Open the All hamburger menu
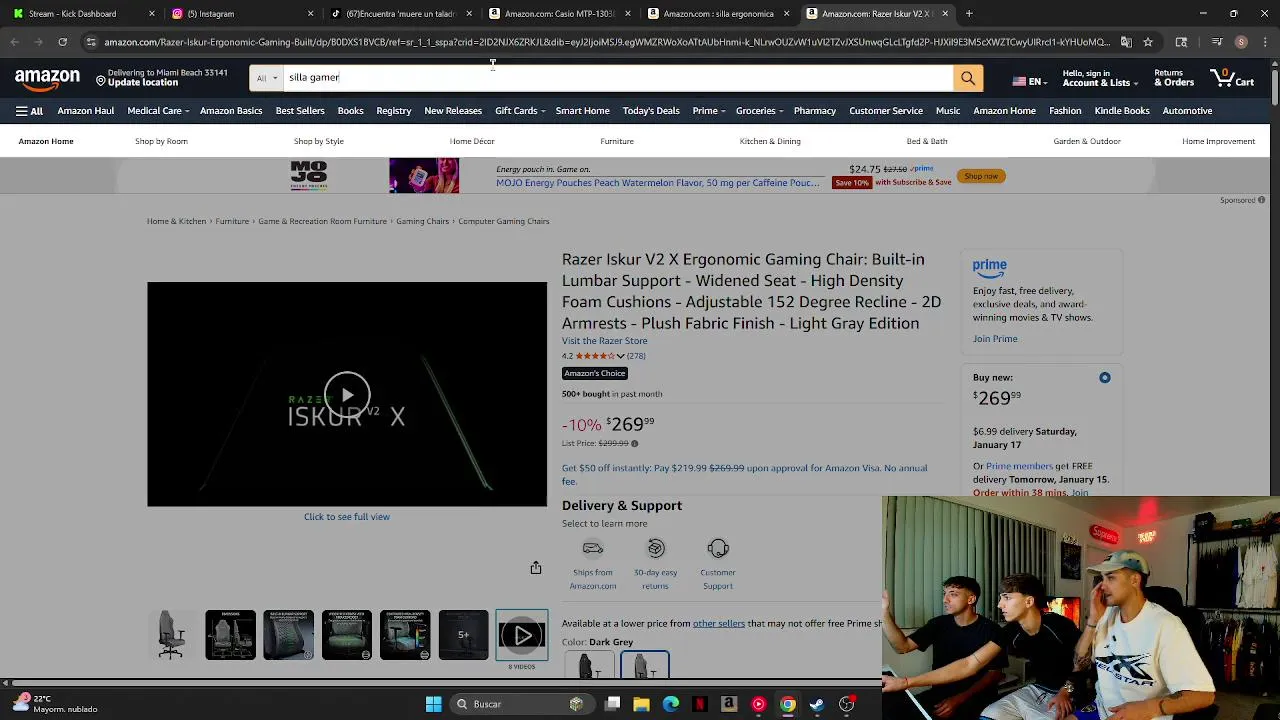The width and height of the screenshot is (1280, 720). click(x=29, y=111)
